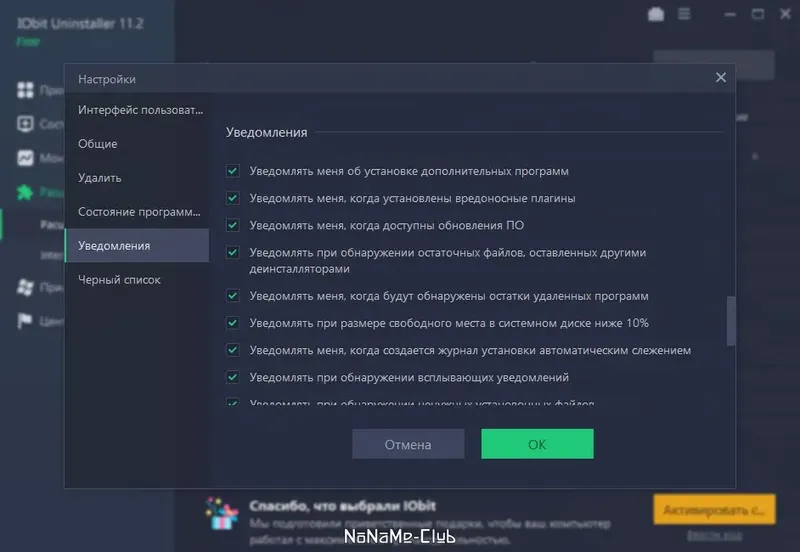The image size is (800, 552).
Task: Close the Настройки dialog
Action: pos(720,78)
